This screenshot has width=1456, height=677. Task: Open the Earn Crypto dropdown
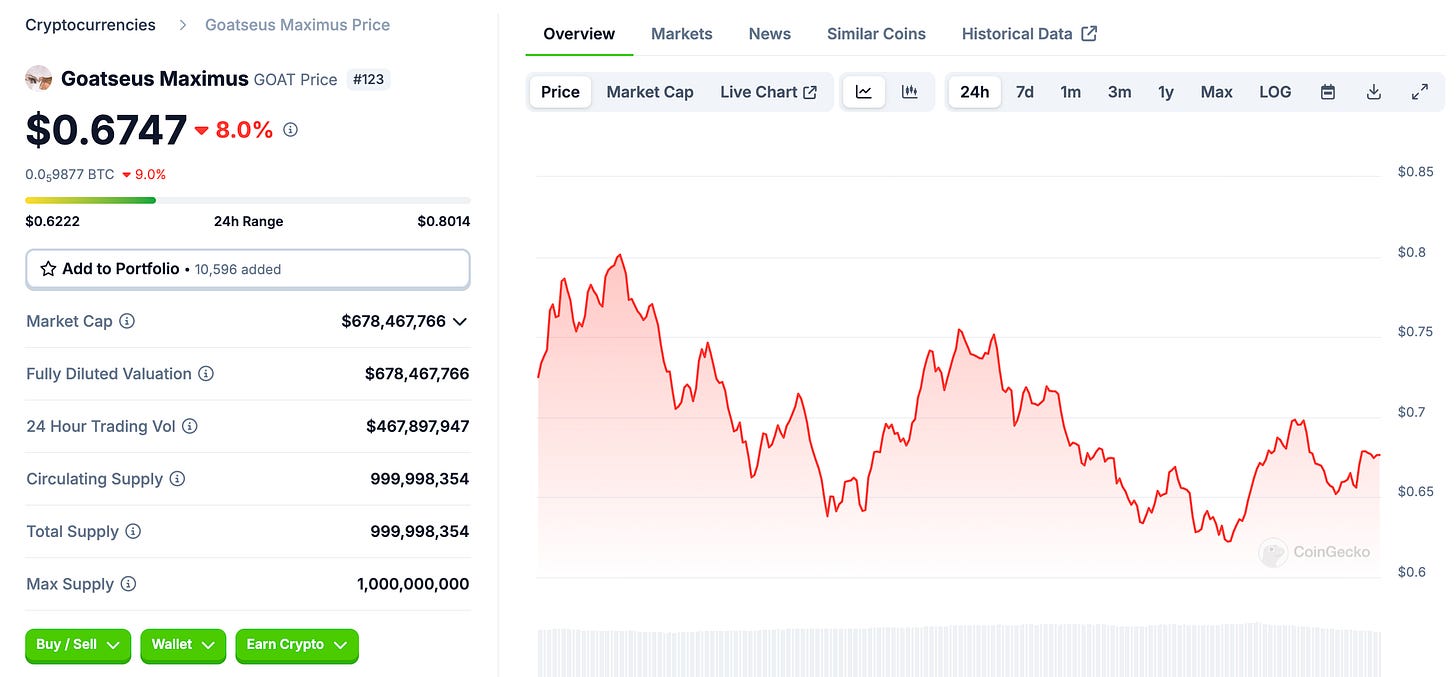(297, 645)
